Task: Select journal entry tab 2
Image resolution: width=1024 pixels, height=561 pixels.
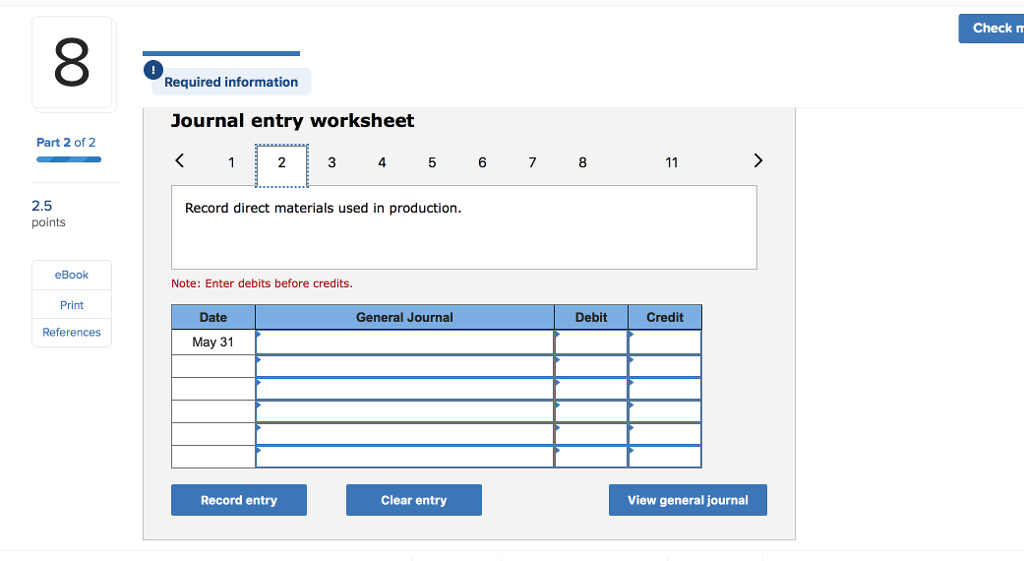Action: click(281, 166)
